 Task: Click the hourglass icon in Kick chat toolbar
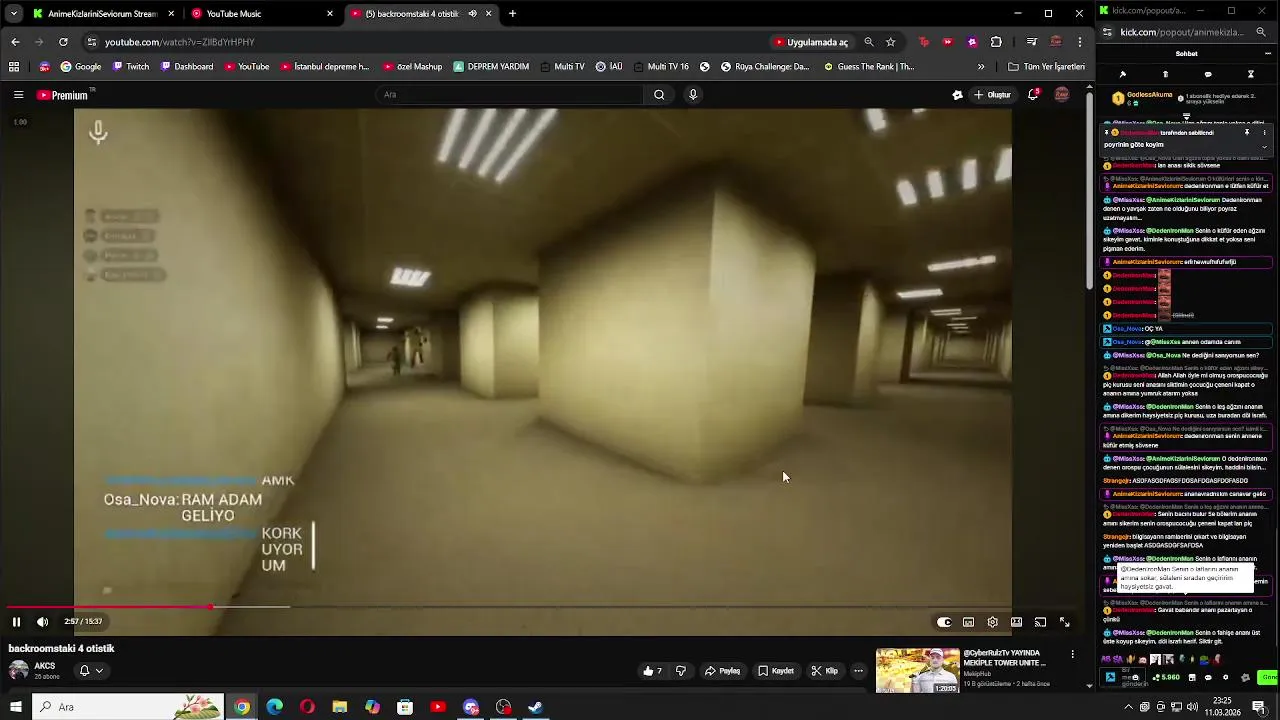pyautogui.click(x=1250, y=75)
